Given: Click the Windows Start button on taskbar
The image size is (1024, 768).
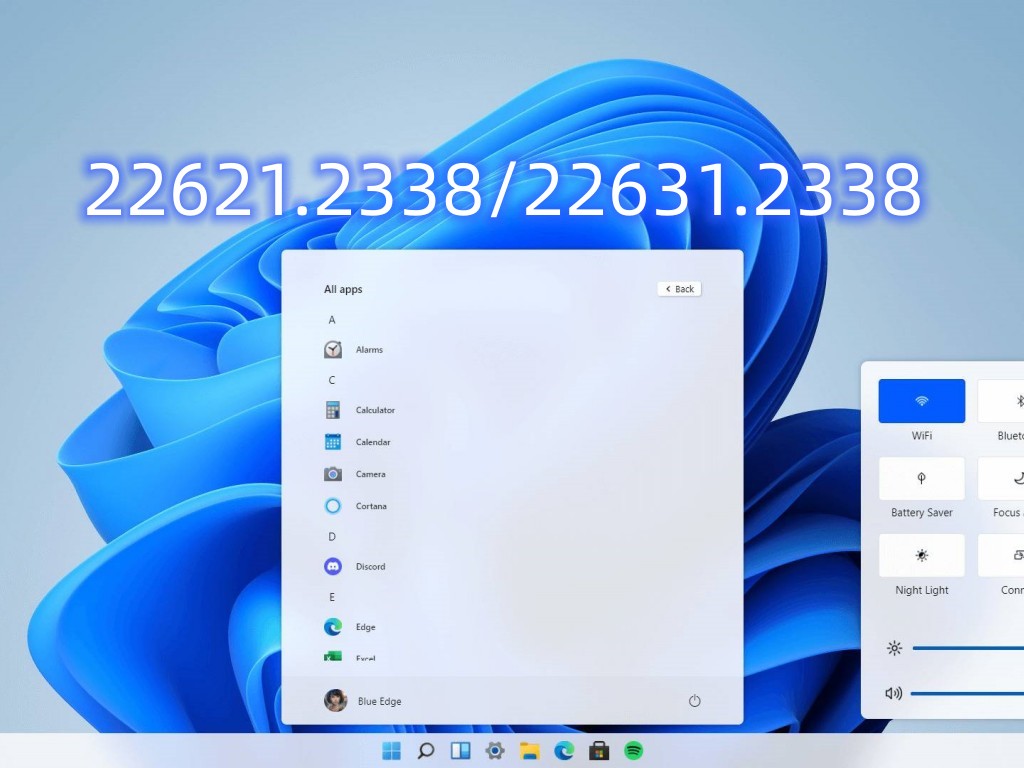Looking at the screenshot, I should click(x=391, y=750).
